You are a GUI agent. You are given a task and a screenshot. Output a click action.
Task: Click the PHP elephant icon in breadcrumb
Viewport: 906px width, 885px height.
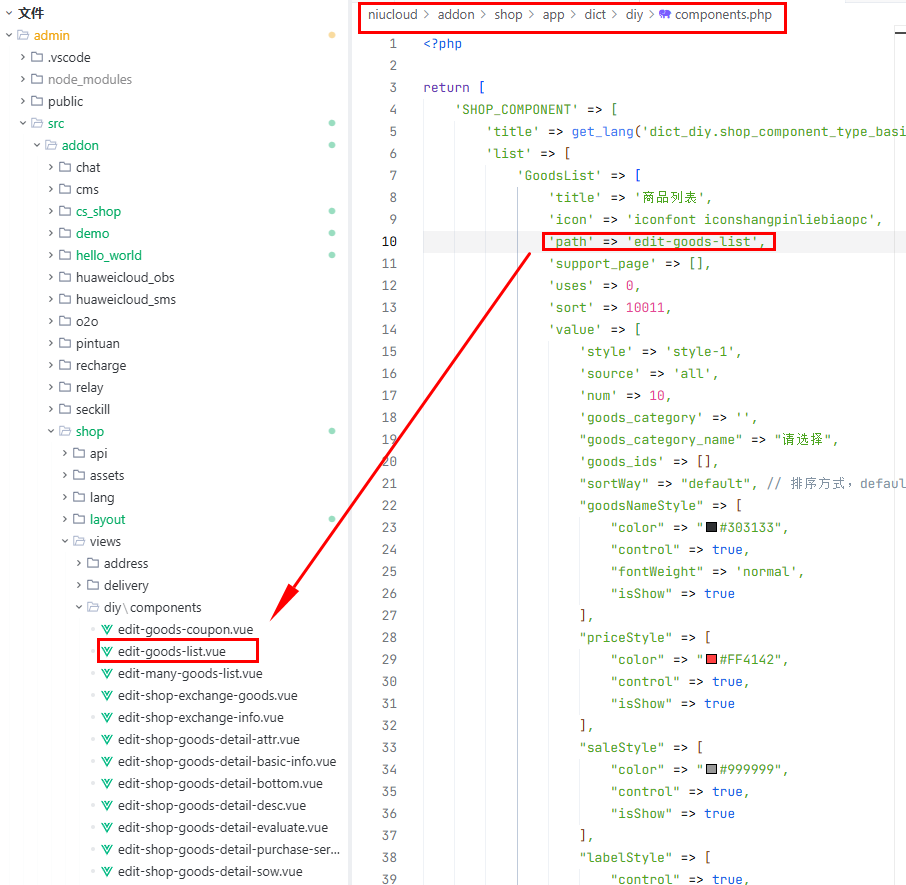[665, 15]
